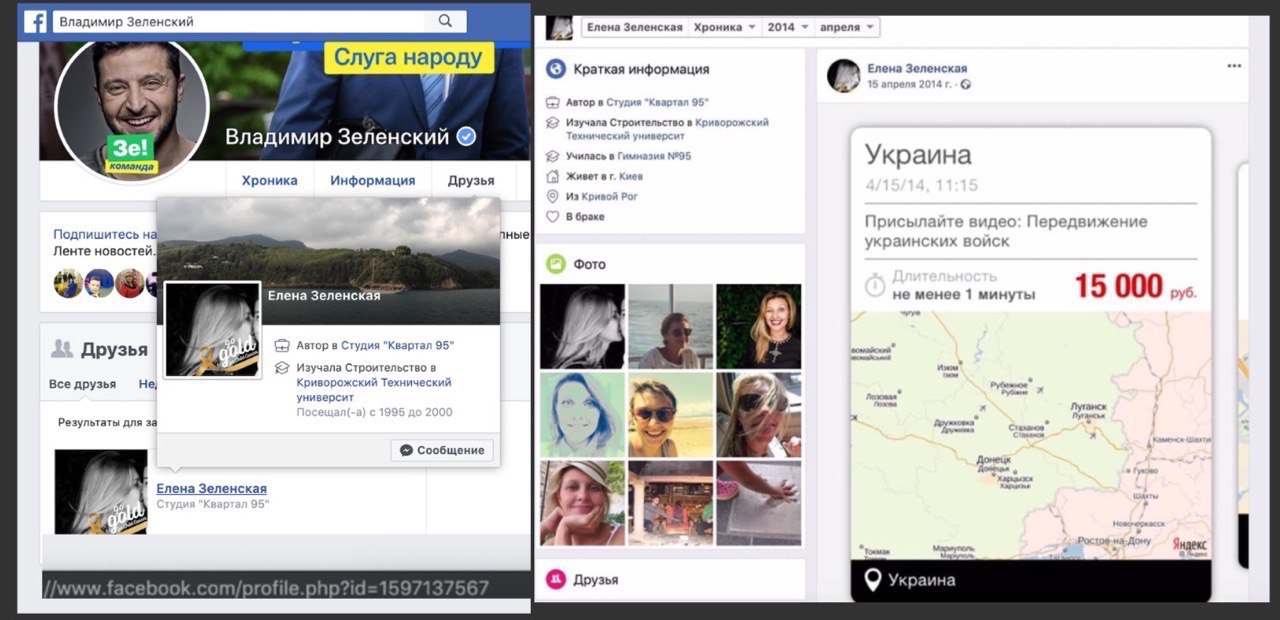The width and height of the screenshot is (1280, 620).
Task: Open Елена Зеленская link in friends list
Action: [x=212, y=488]
